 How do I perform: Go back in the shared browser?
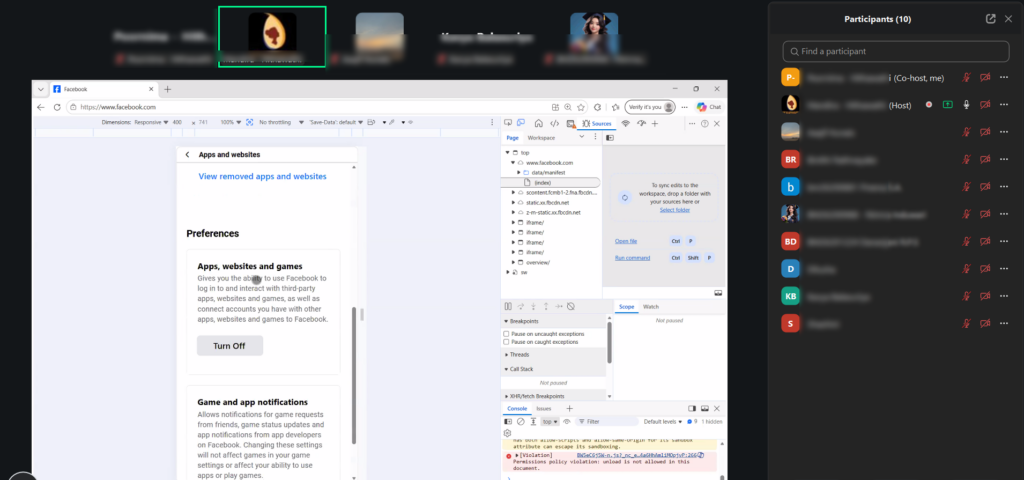pyautogui.click(x=40, y=107)
